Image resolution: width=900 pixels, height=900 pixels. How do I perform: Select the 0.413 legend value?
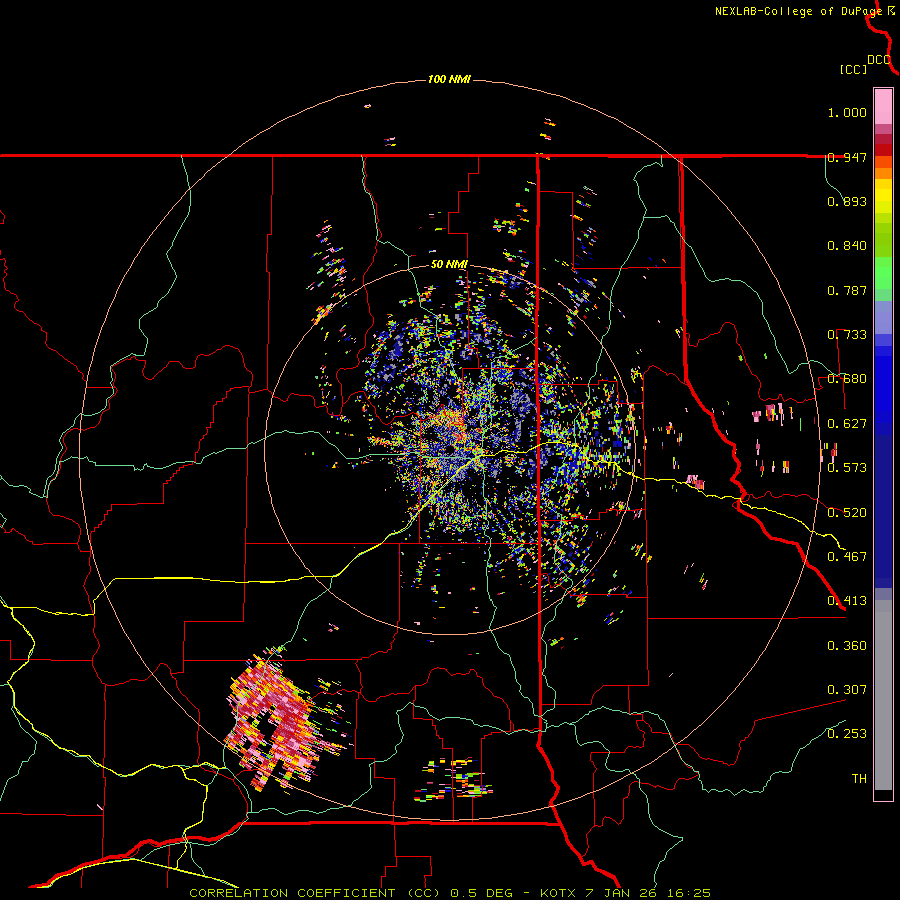point(847,601)
